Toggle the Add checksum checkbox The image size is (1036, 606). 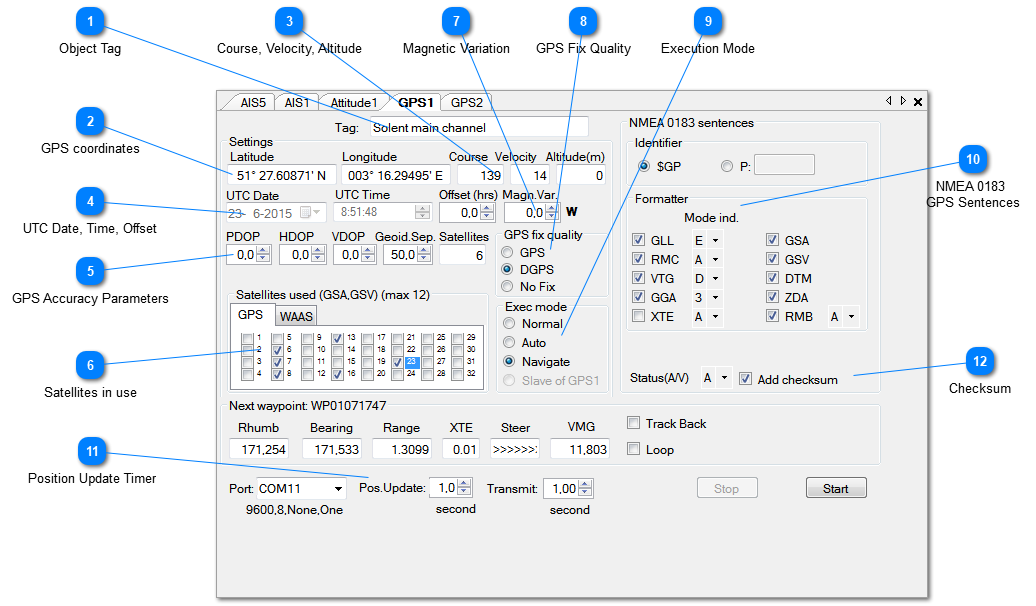pos(745,379)
